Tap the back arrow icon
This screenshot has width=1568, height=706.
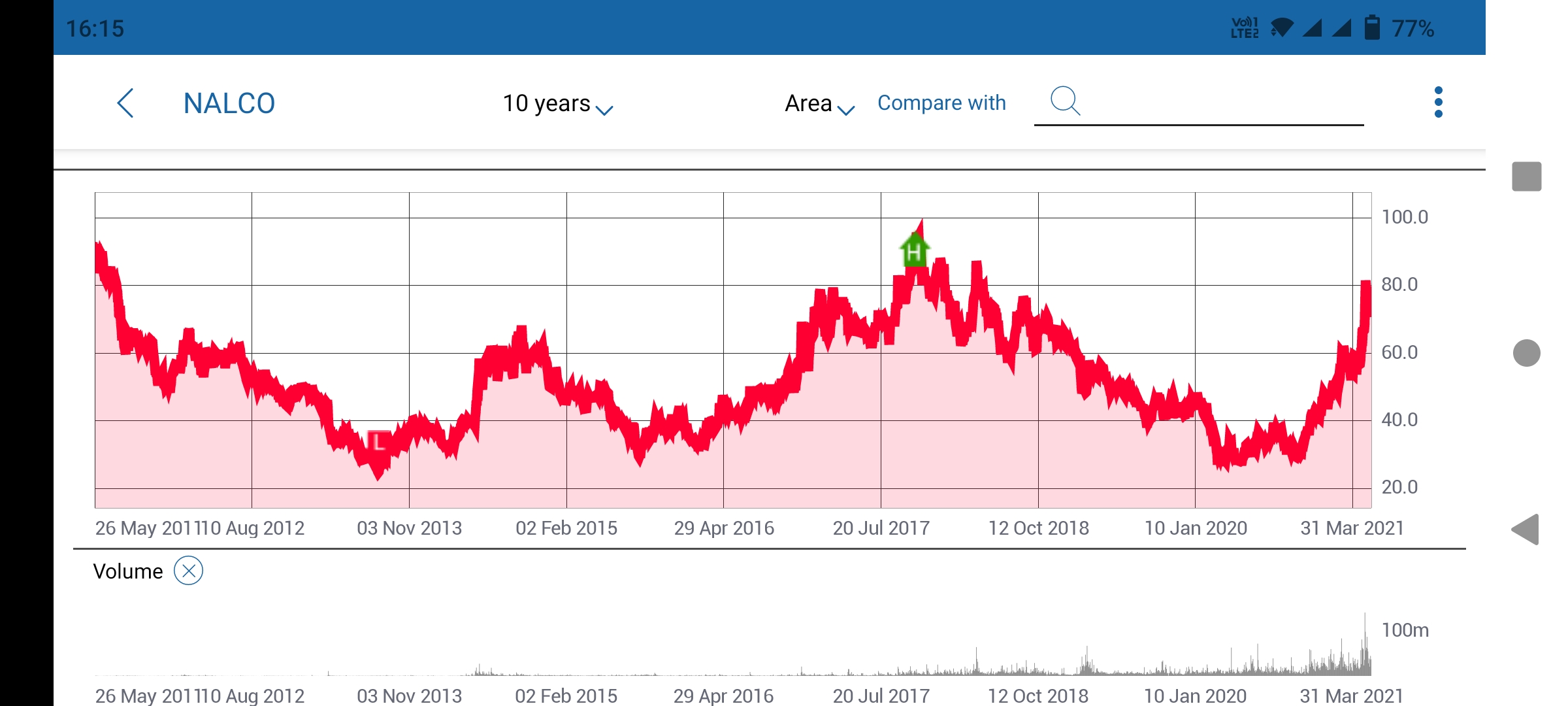(x=125, y=103)
